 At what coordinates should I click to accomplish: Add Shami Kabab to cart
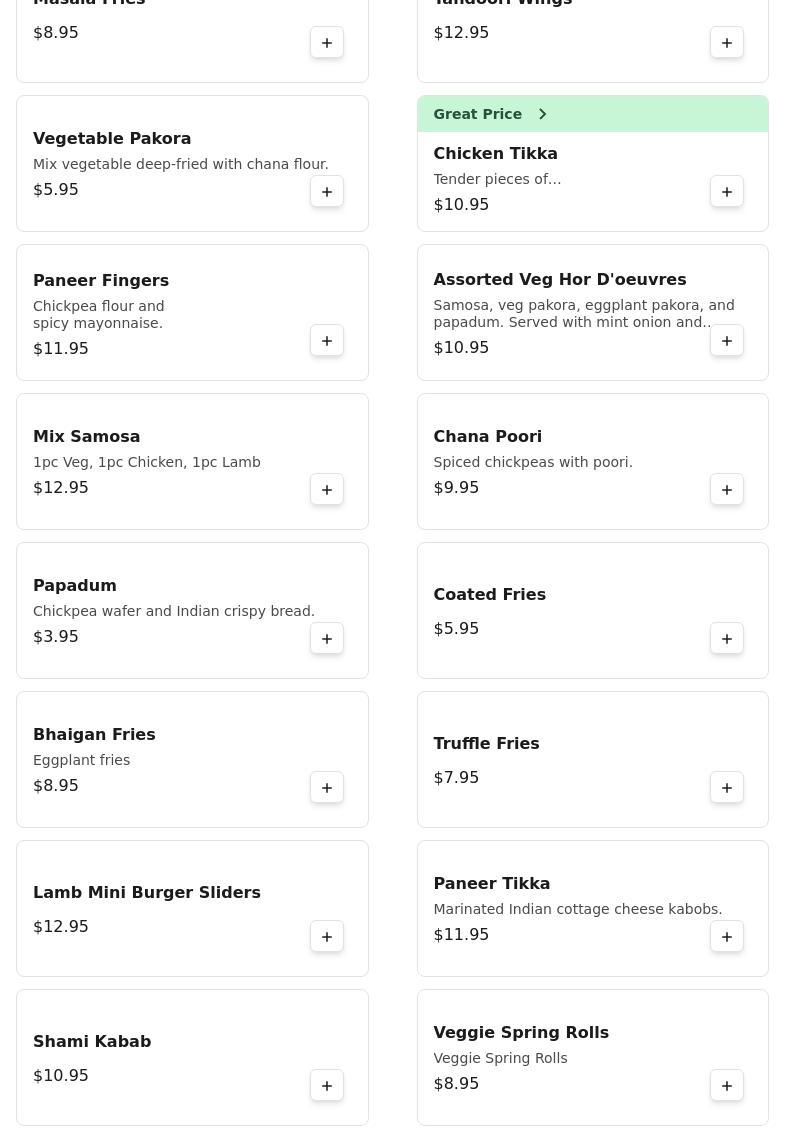(x=327, y=1086)
